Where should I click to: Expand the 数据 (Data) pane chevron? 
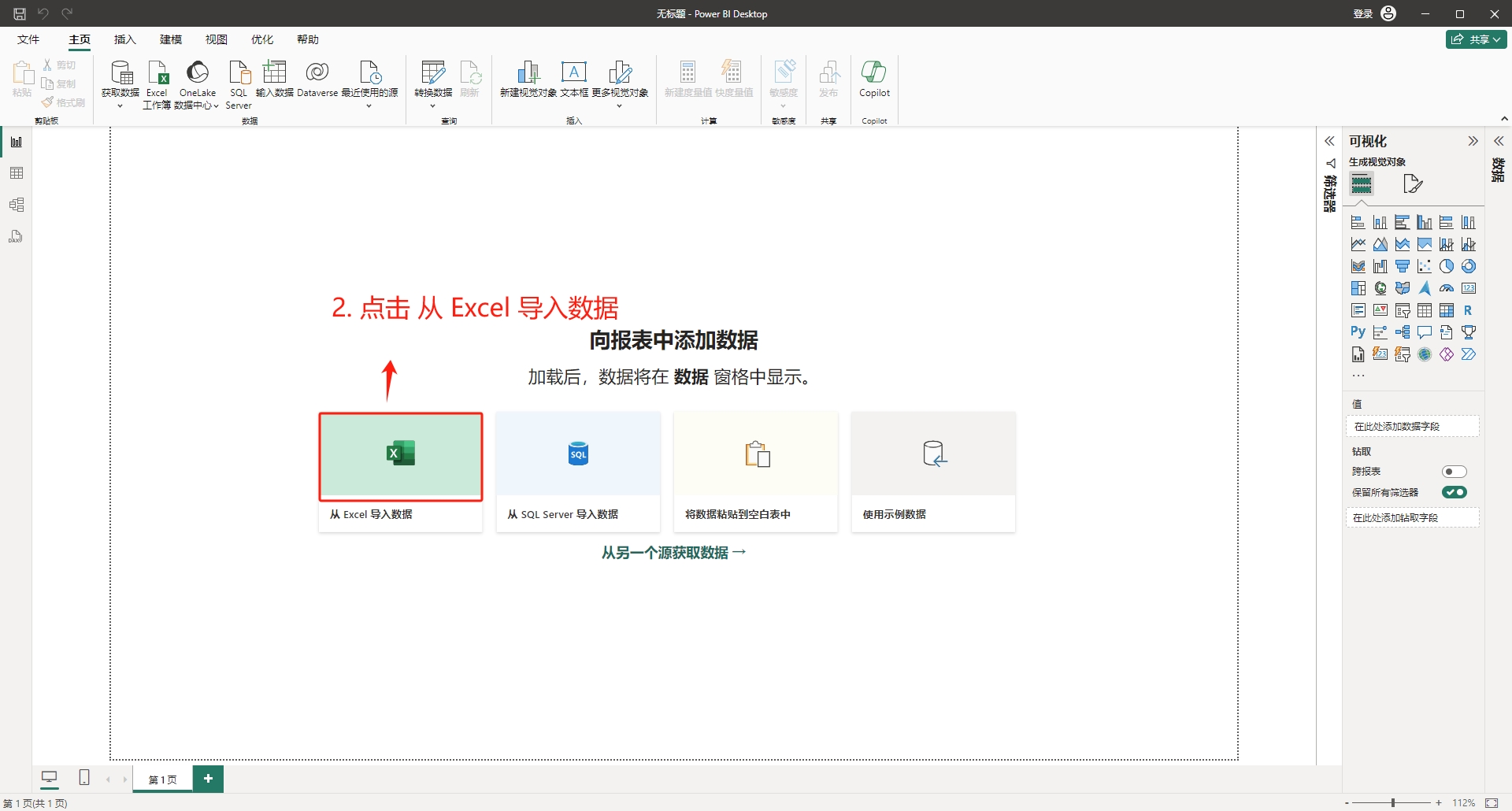(1499, 142)
